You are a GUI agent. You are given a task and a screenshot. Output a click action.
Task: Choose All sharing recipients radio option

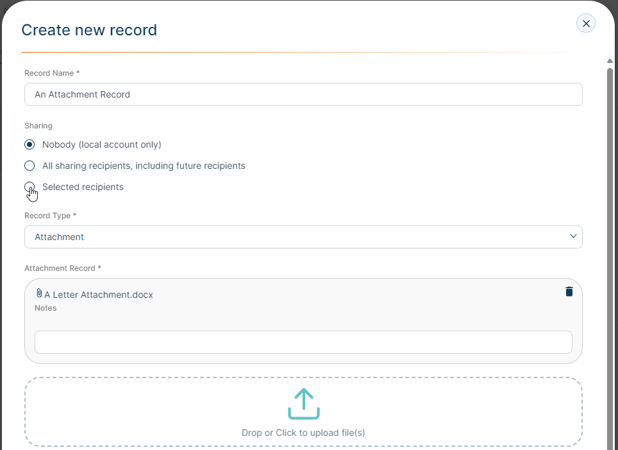click(30, 166)
